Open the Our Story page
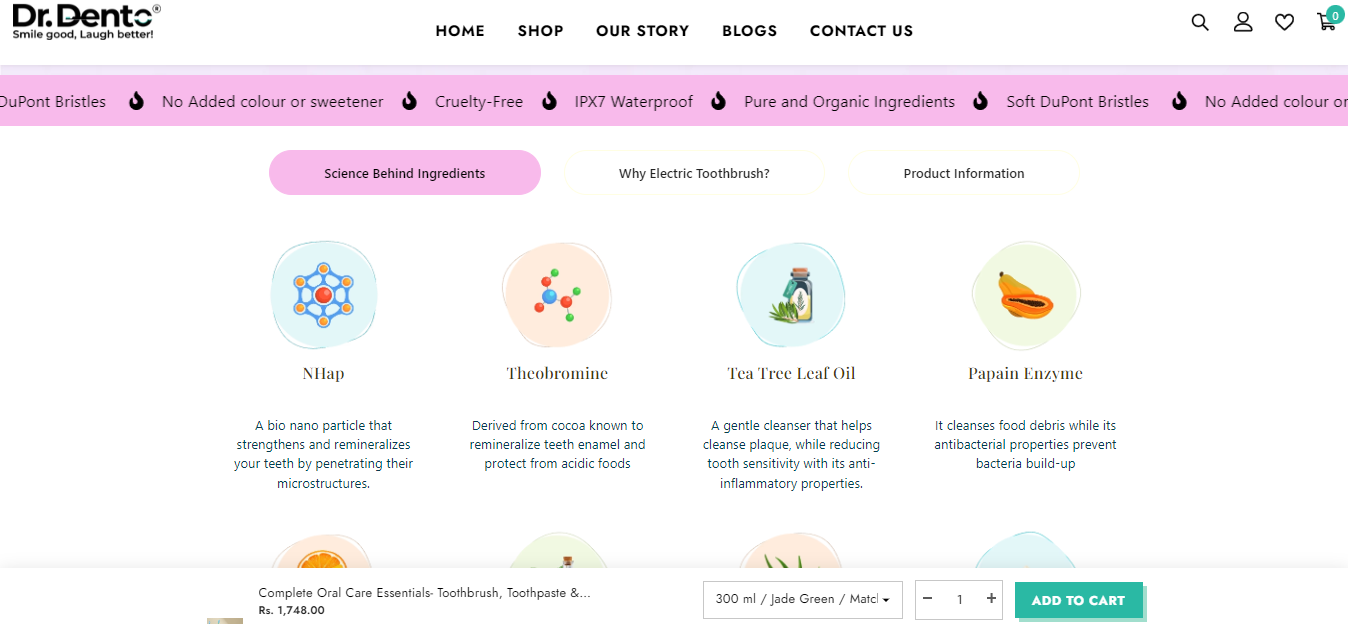This screenshot has width=1348, height=627. click(642, 31)
